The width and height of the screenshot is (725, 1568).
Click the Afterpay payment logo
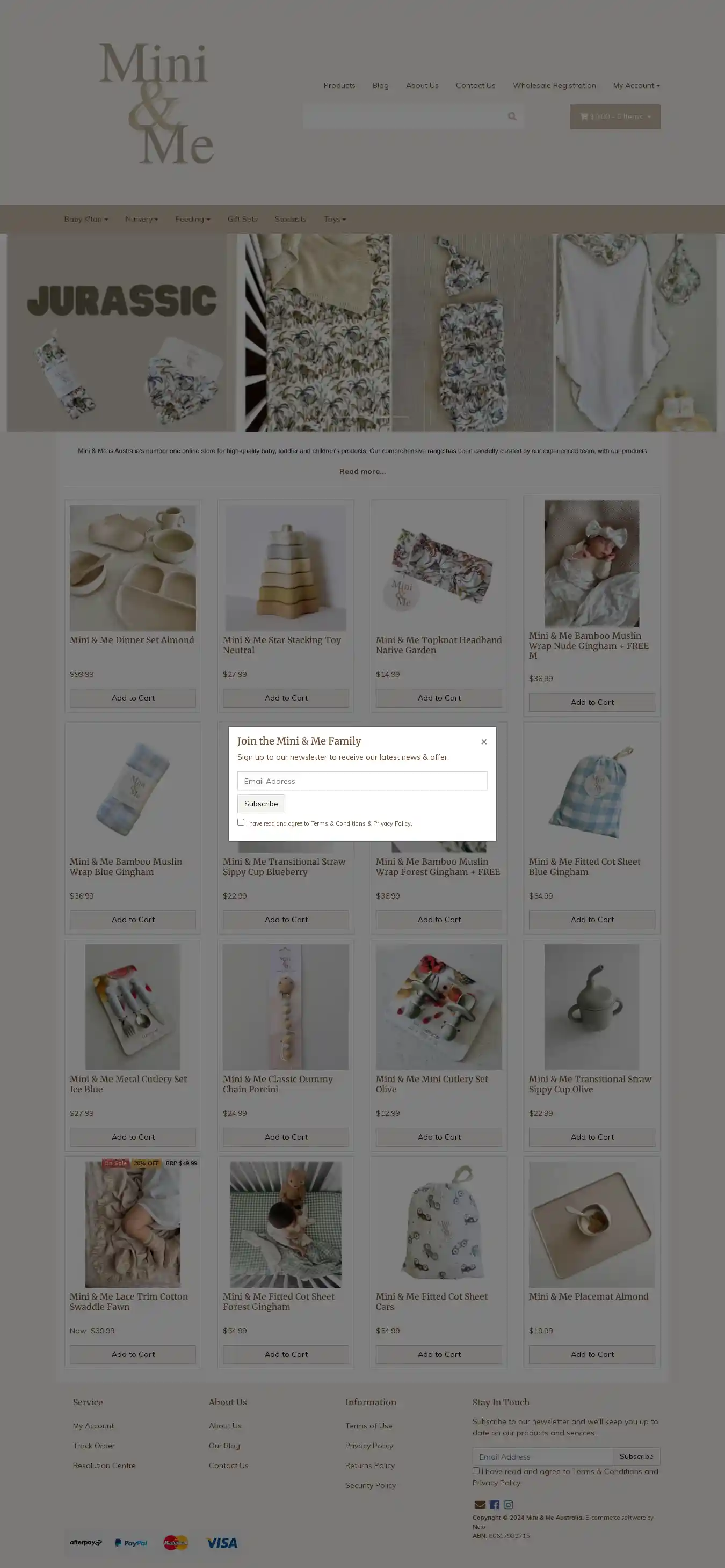(x=86, y=1542)
